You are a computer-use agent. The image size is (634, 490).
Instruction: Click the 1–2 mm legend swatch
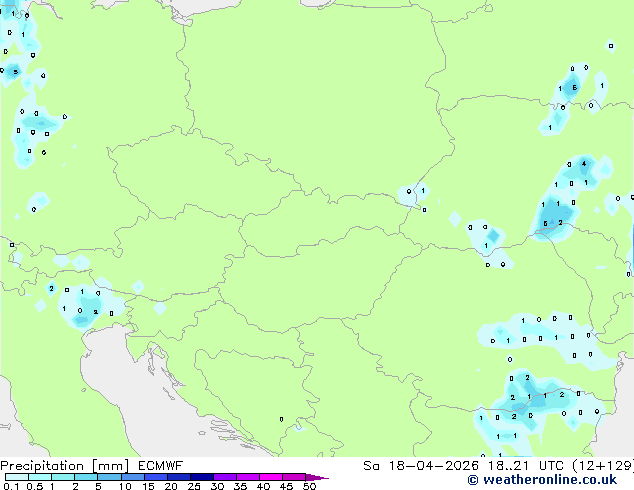coord(63,477)
